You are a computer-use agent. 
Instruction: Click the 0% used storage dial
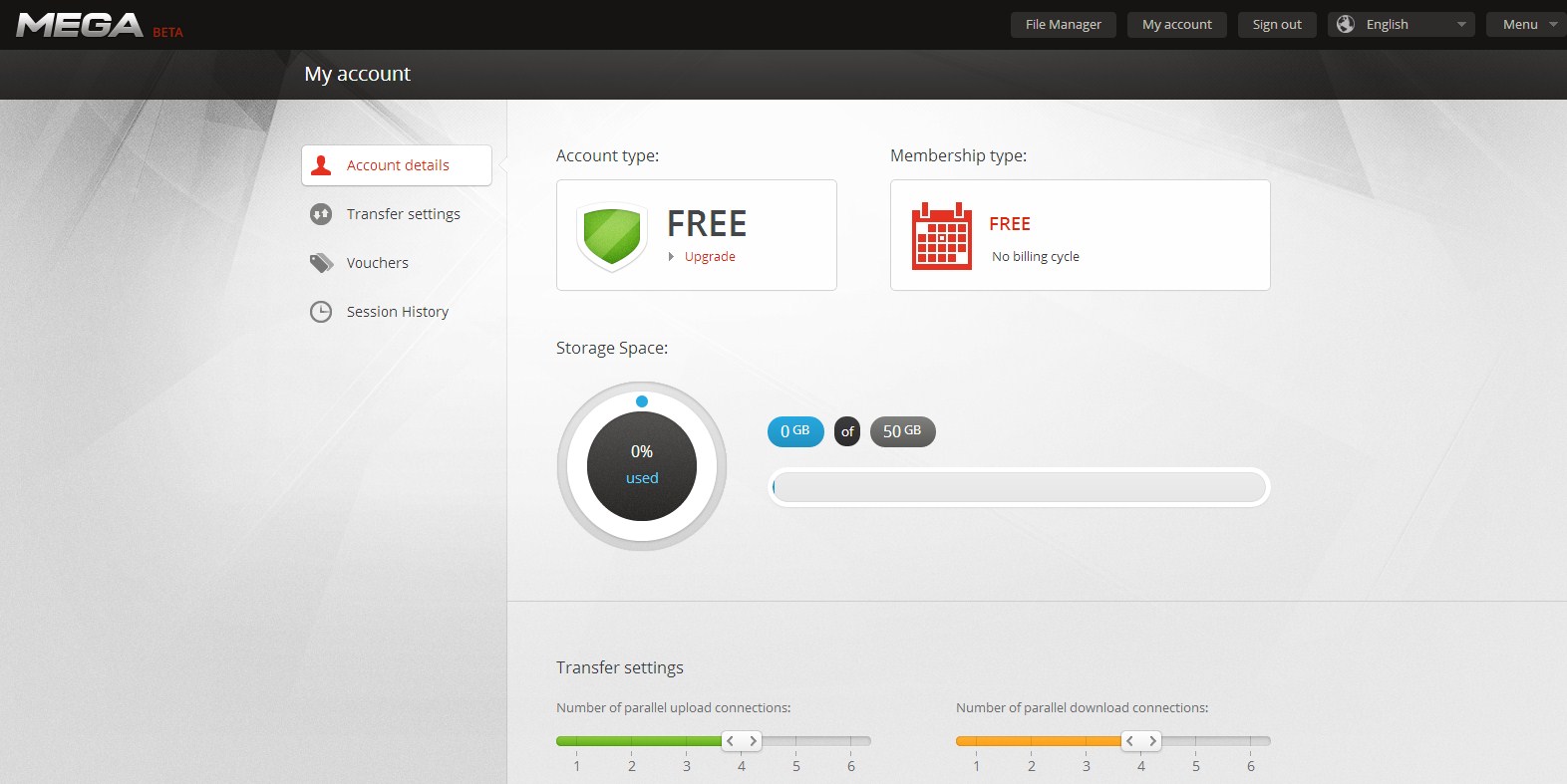click(642, 466)
